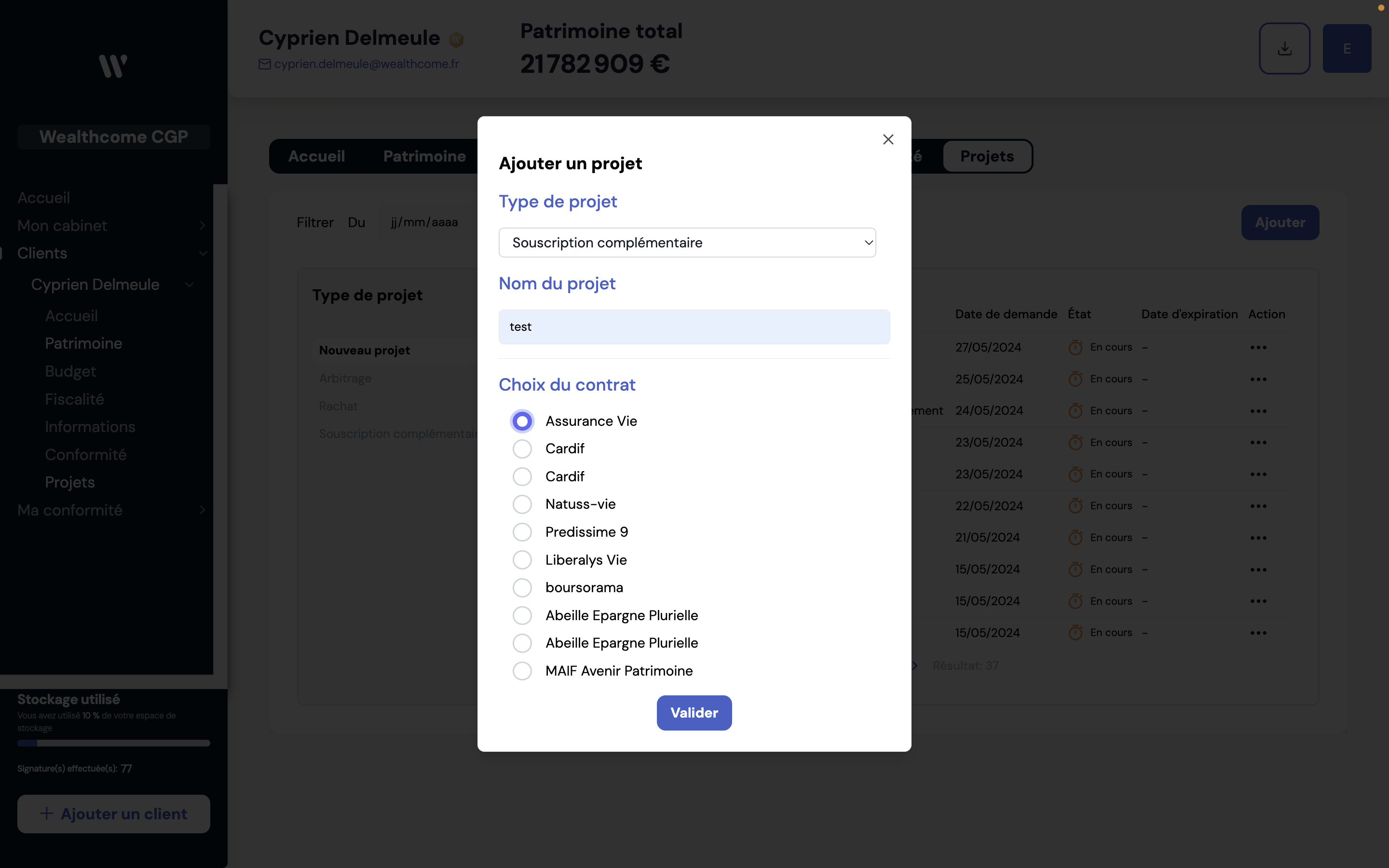
Task: Click the Du date filter field
Action: 428,222
